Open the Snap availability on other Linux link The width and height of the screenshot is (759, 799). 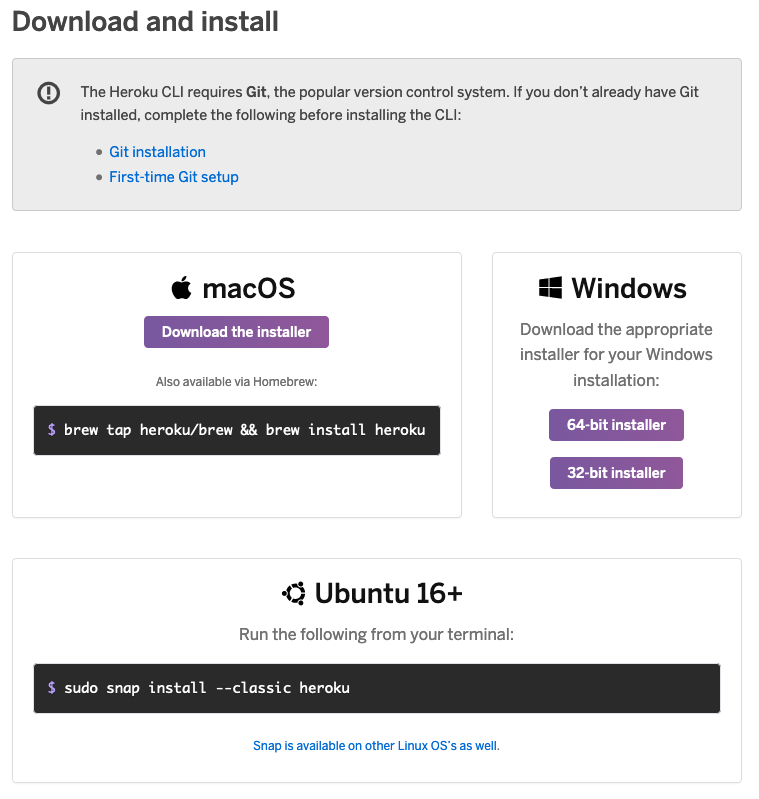(376, 745)
